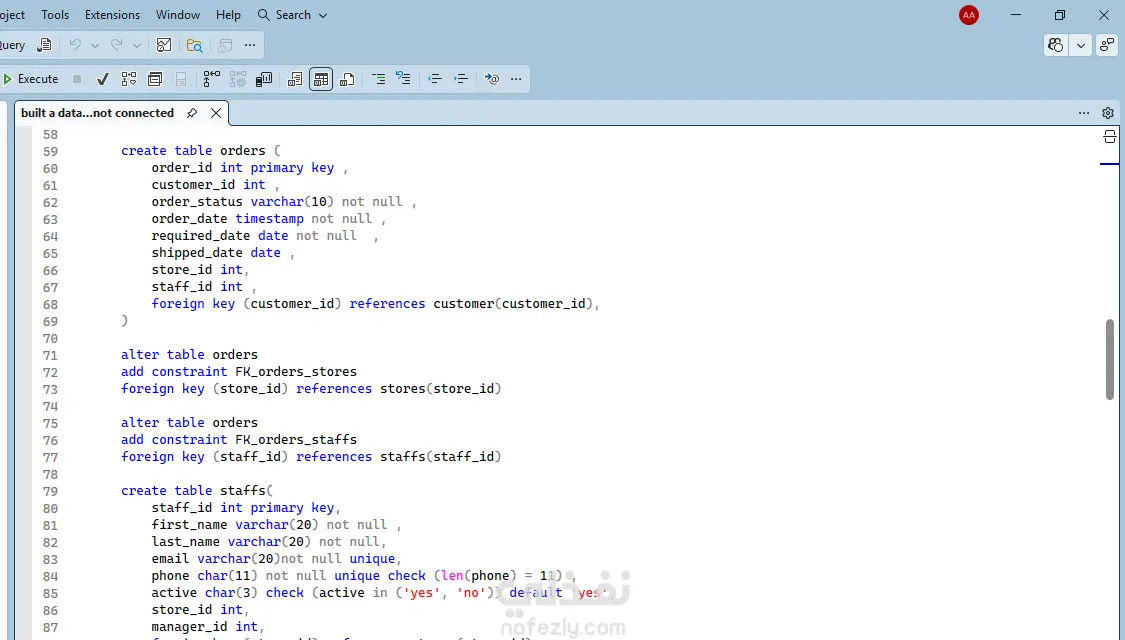Open tab settings gear icon
The width and height of the screenshot is (1125, 640).
[x=1108, y=113]
